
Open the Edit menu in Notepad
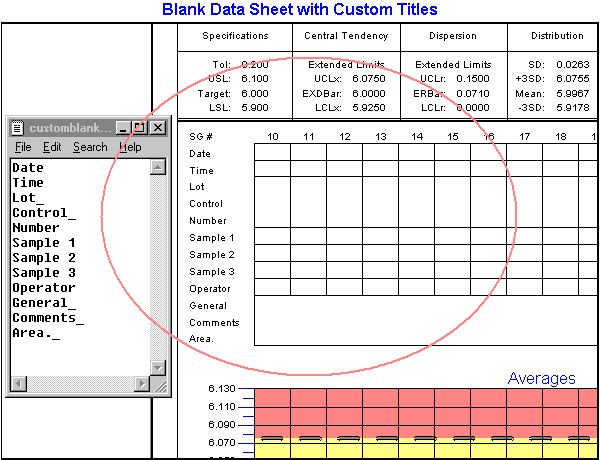(52, 147)
